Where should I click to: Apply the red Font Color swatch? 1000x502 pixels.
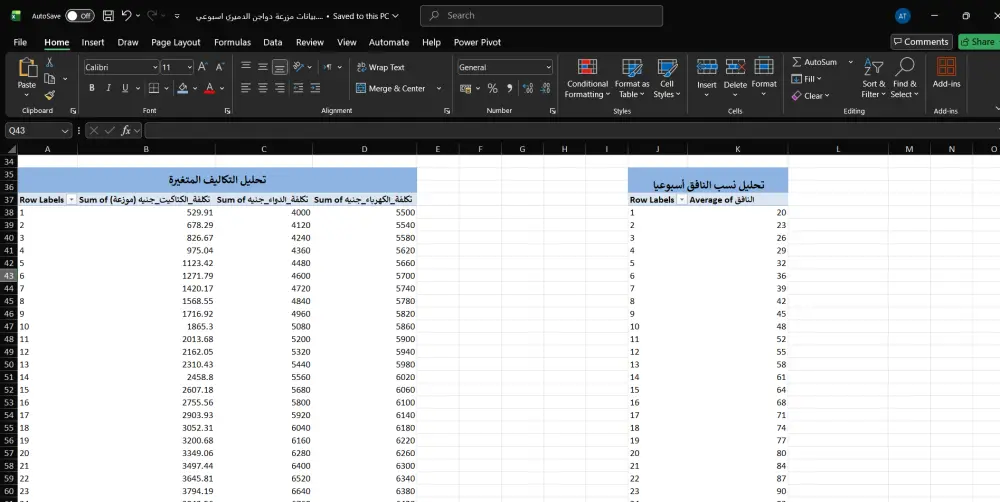tap(209, 88)
